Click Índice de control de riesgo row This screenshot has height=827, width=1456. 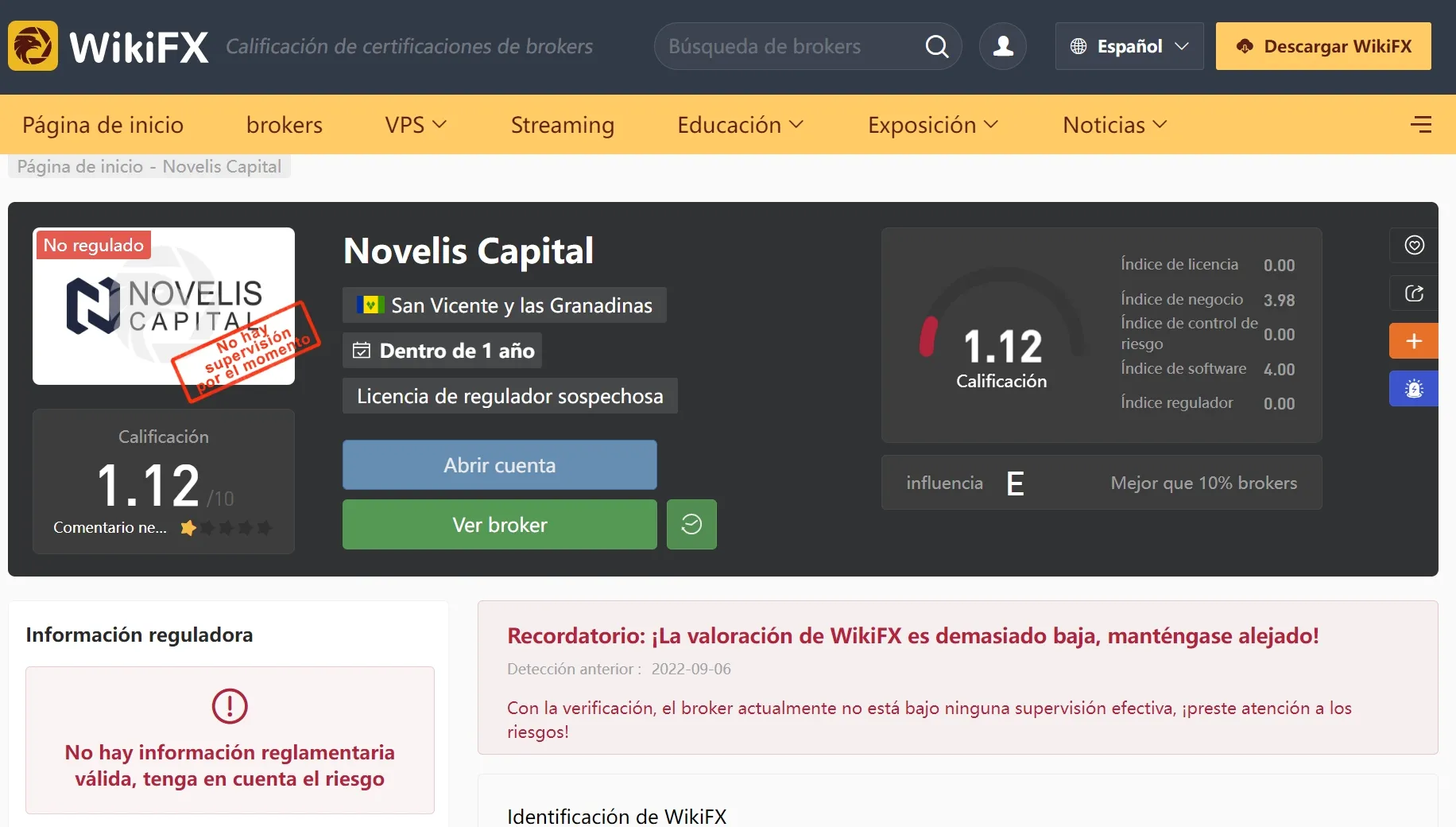pos(1208,333)
